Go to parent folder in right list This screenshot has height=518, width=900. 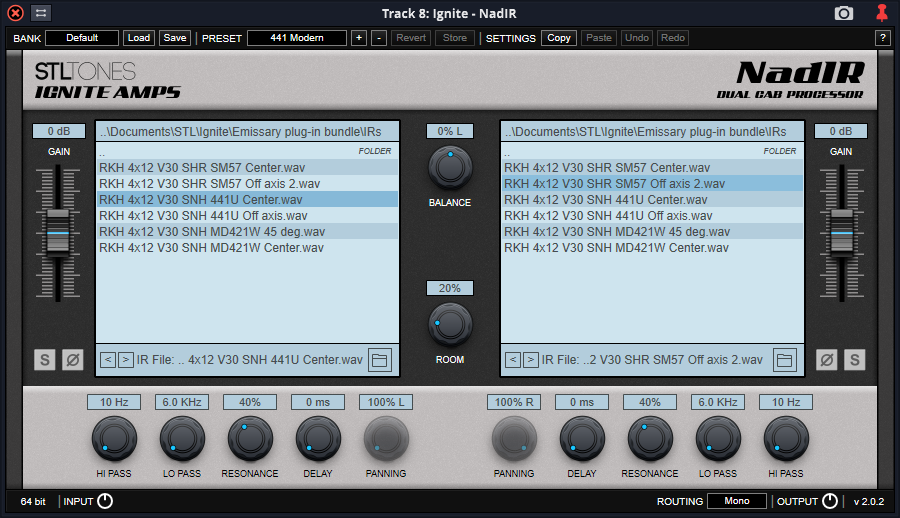[x=652, y=152]
